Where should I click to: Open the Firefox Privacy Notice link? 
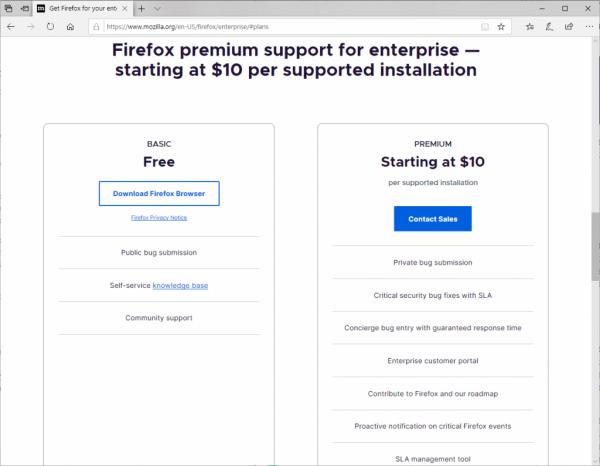click(159, 217)
